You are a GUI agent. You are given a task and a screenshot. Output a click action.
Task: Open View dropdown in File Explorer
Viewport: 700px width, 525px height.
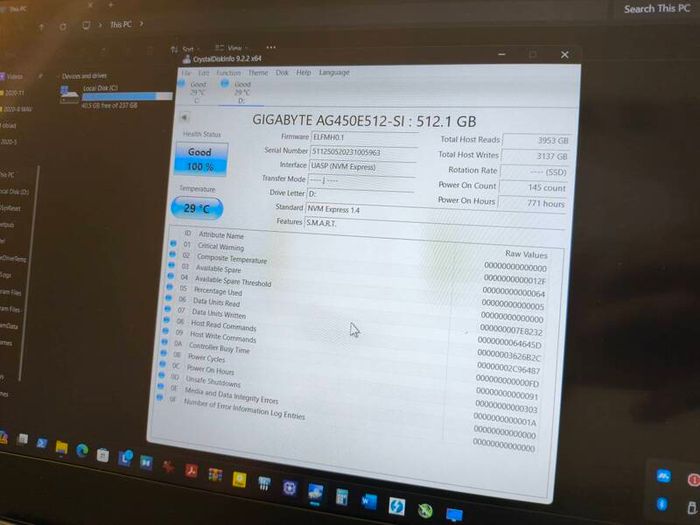231,48
